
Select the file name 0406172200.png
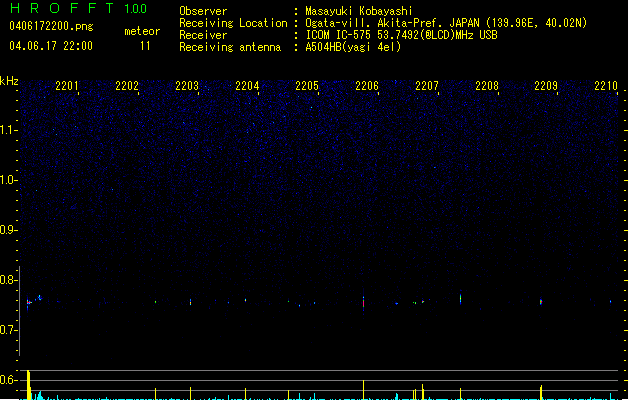tap(51, 26)
